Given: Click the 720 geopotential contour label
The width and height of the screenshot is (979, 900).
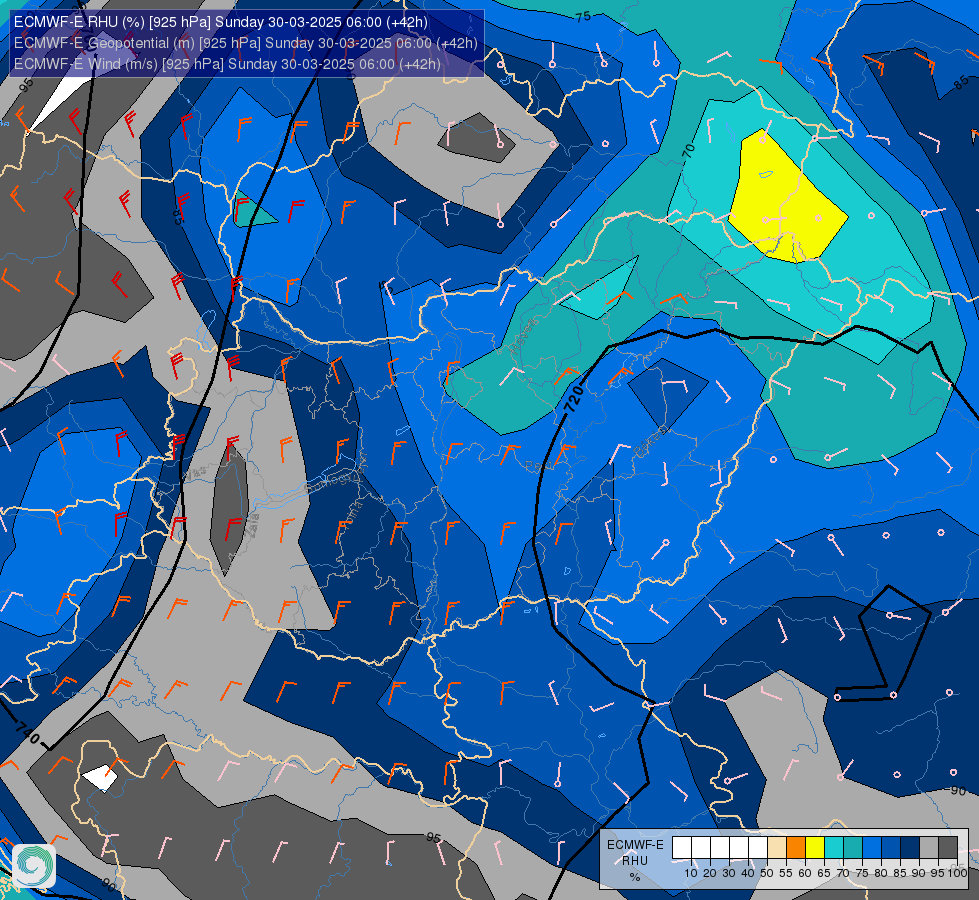Looking at the screenshot, I should [574, 400].
